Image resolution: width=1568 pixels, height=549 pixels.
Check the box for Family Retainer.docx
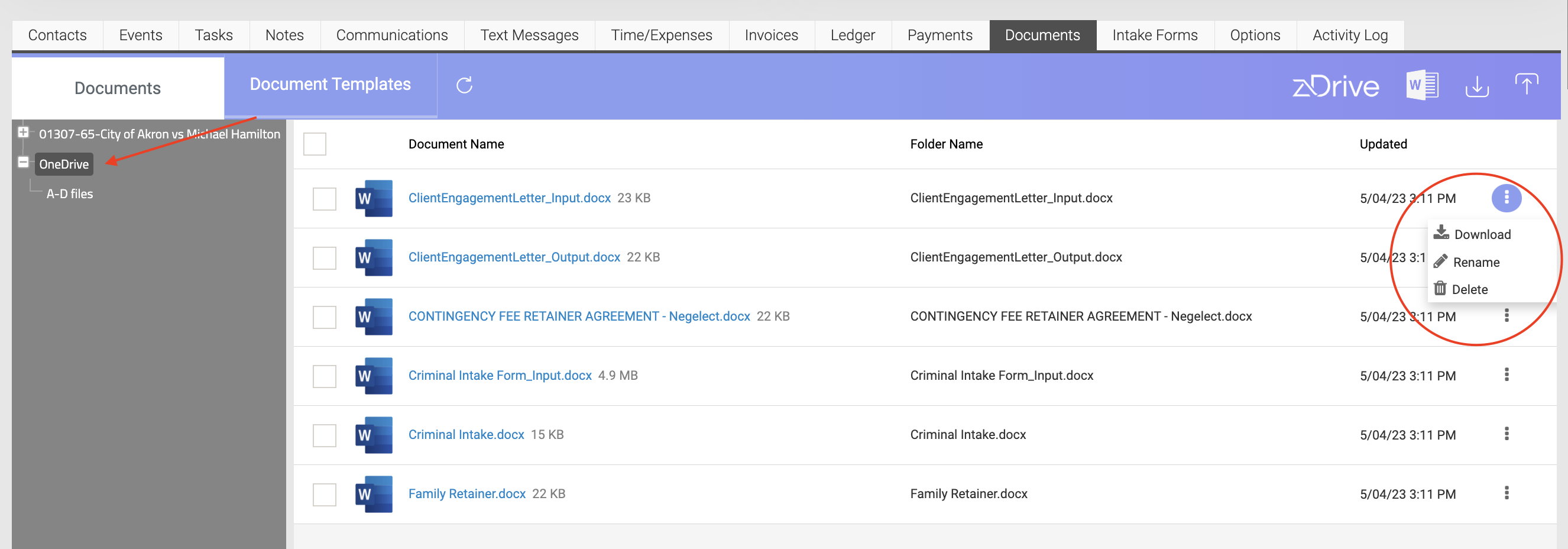click(325, 494)
